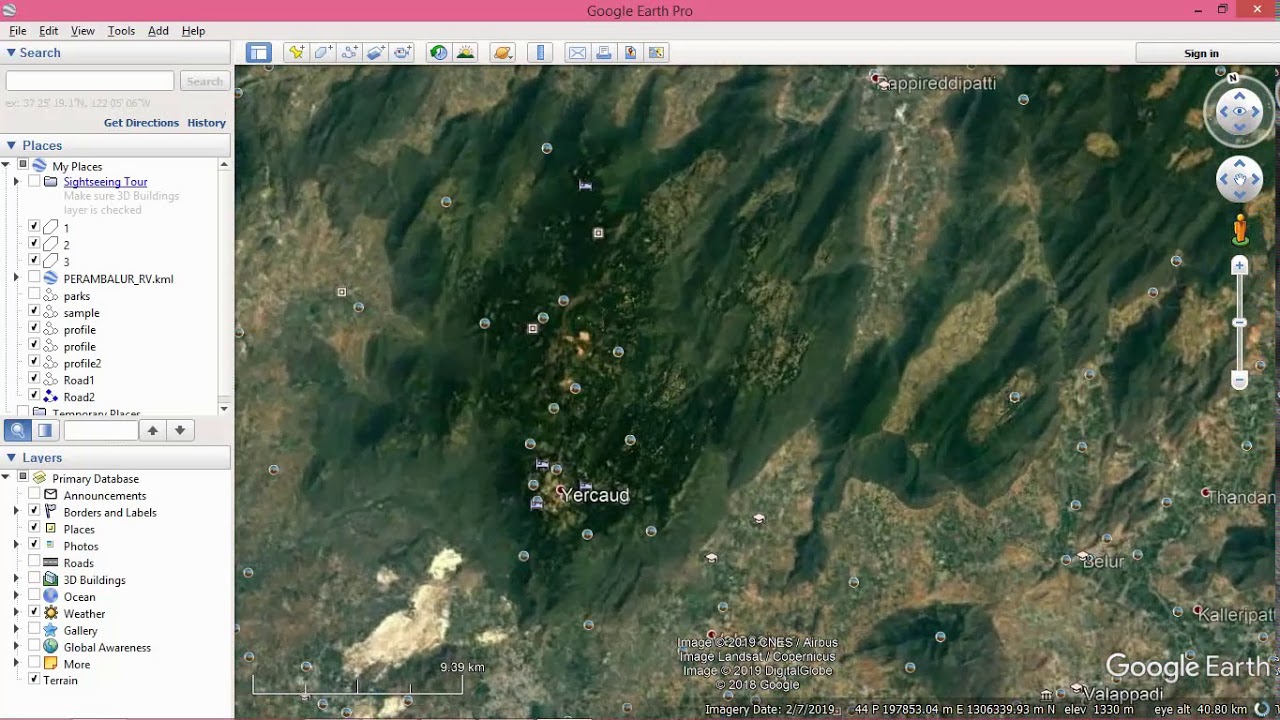This screenshot has height=720, width=1280.
Task: Toggle the Road1 checkbox
Action: (x=34, y=379)
